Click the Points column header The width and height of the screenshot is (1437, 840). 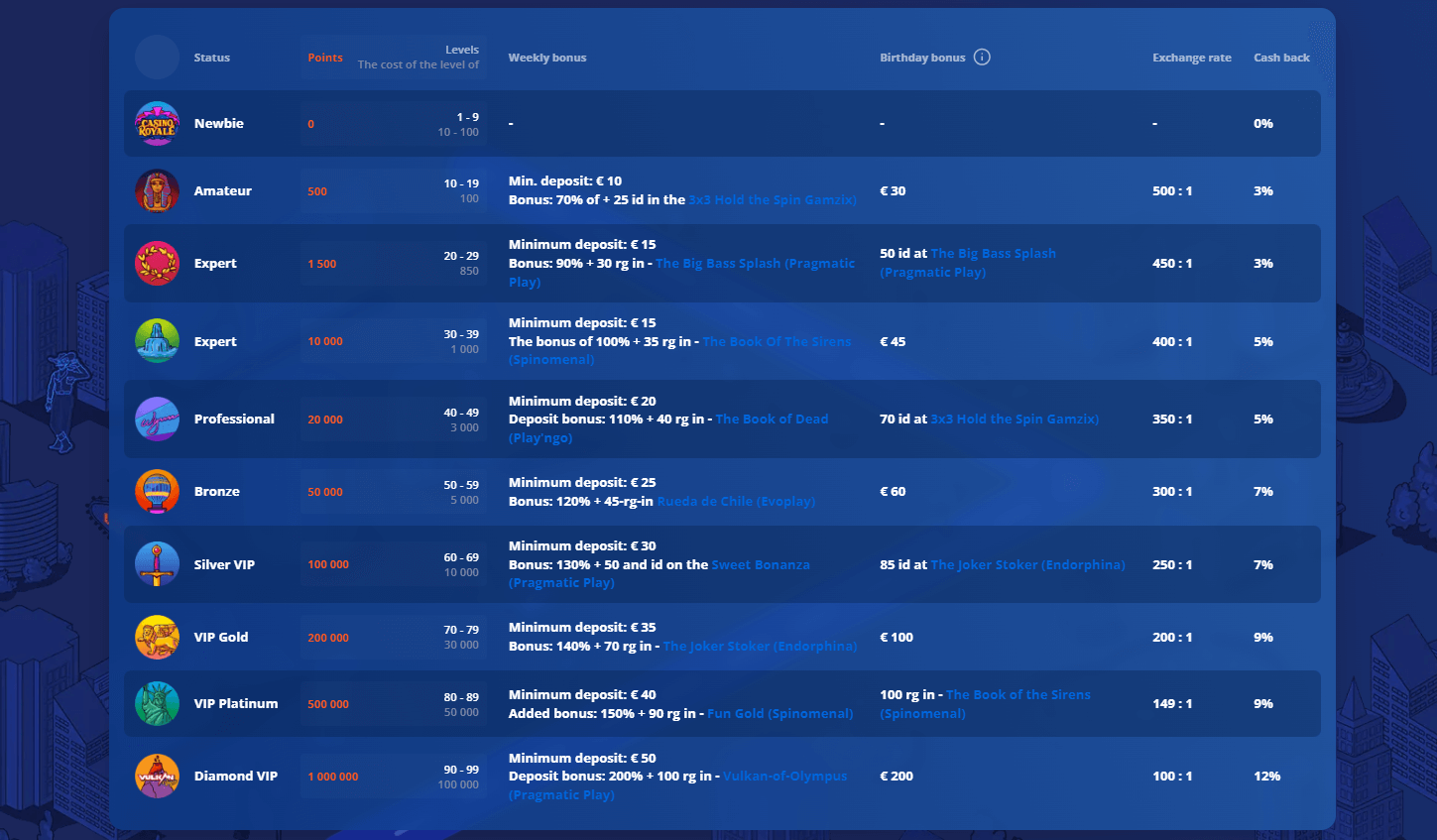tap(325, 58)
